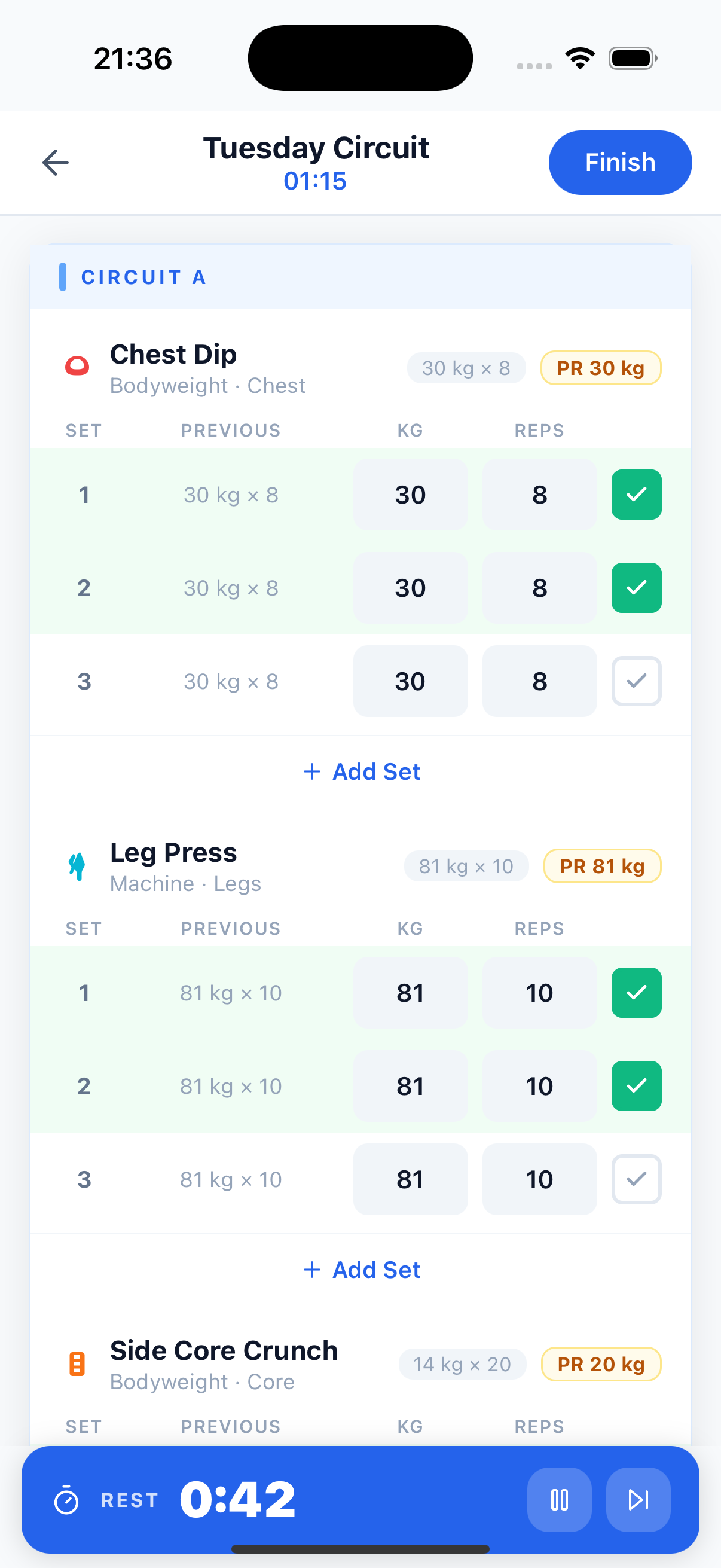721x1568 pixels.
Task: Mark Chest Dip set 3 complete
Action: (x=636, y=681)
